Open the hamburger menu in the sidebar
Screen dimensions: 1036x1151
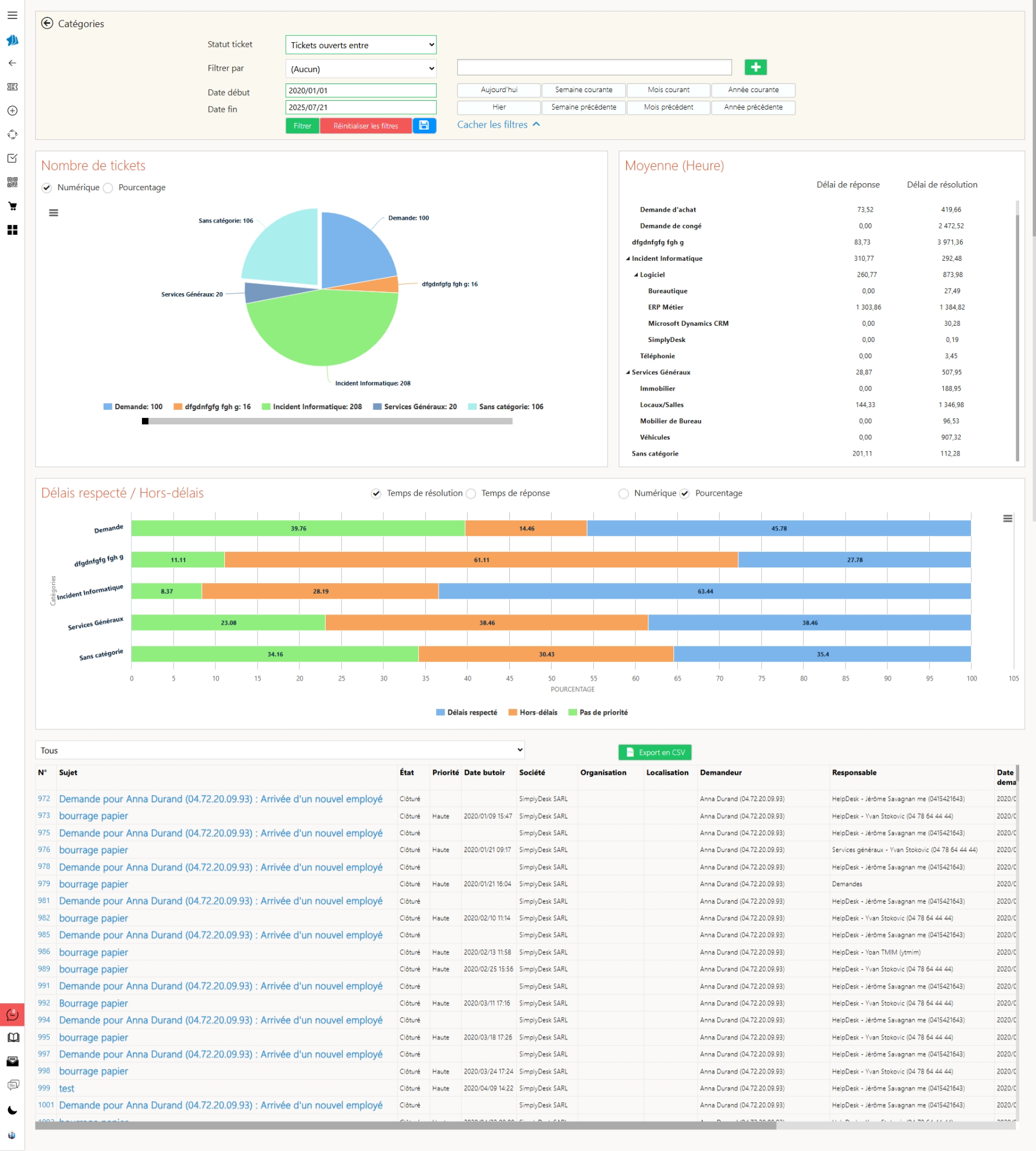pos(12,16)
